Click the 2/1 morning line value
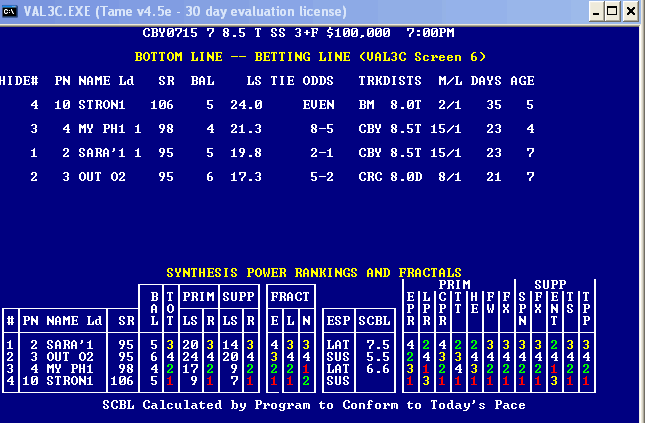 [x=450, y=105]
